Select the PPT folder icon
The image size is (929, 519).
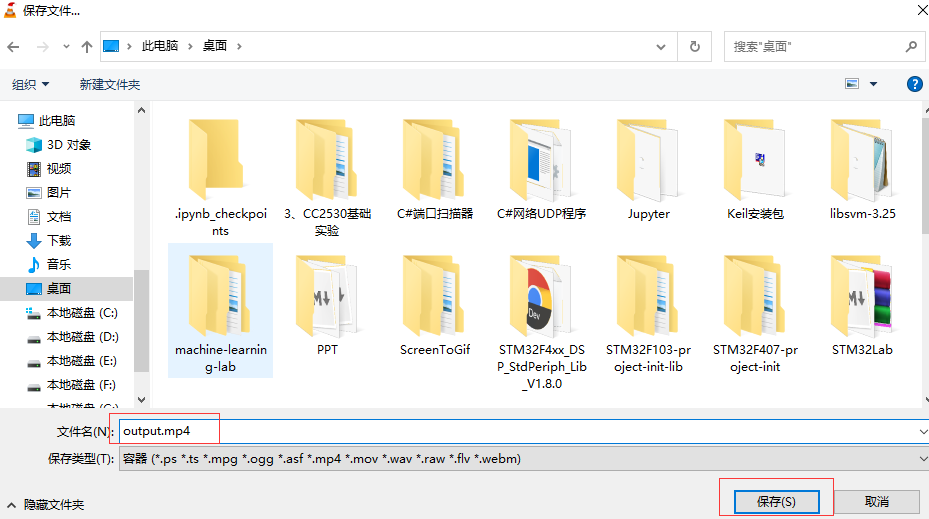[326, 296]
